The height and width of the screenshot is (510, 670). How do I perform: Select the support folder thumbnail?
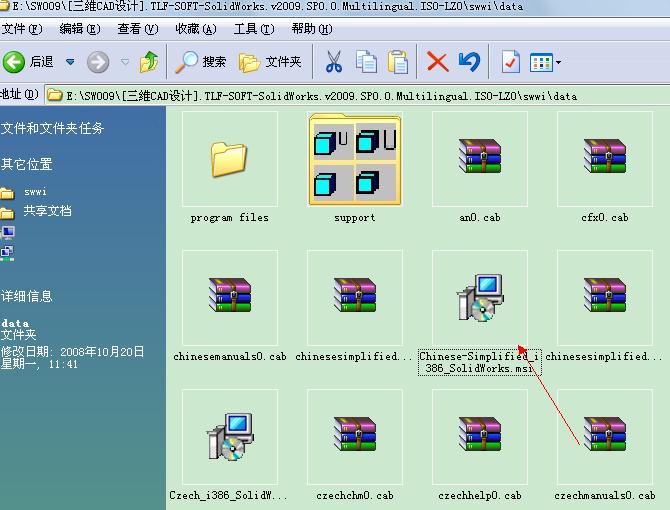pyautogui.click(x=355, y=159)
